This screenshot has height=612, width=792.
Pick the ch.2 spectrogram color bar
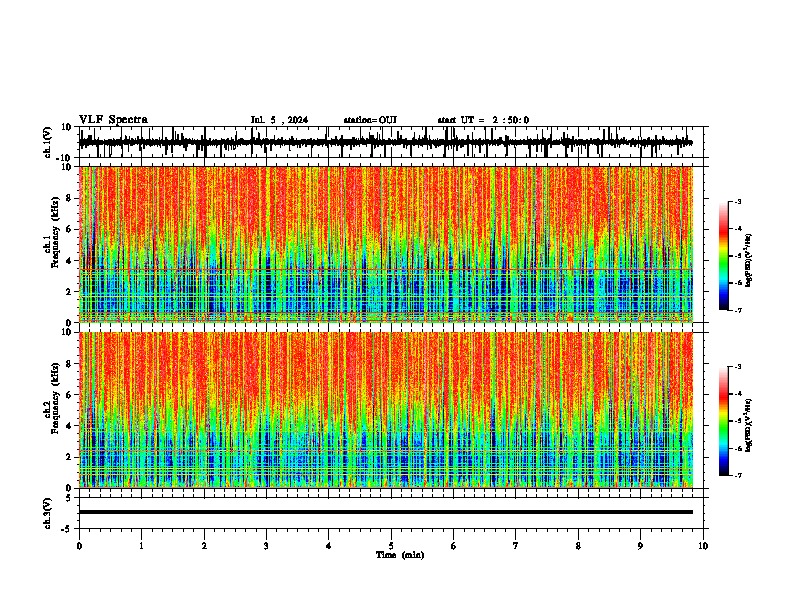[724, 421]
